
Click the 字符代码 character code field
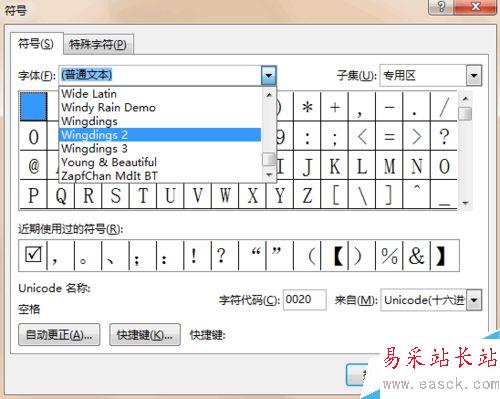304,300
